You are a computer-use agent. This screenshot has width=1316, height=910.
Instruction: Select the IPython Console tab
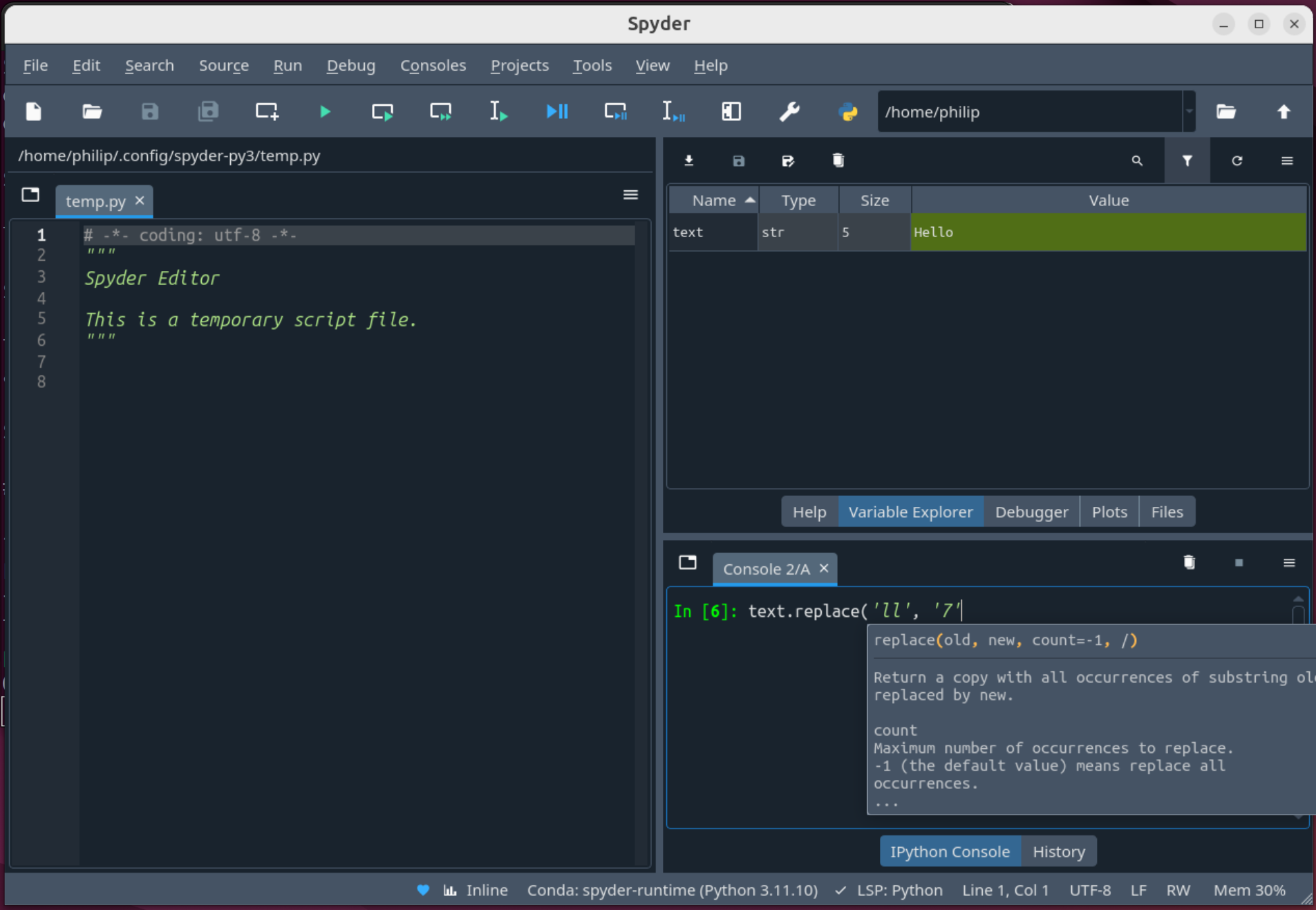(x=950, y=851)
